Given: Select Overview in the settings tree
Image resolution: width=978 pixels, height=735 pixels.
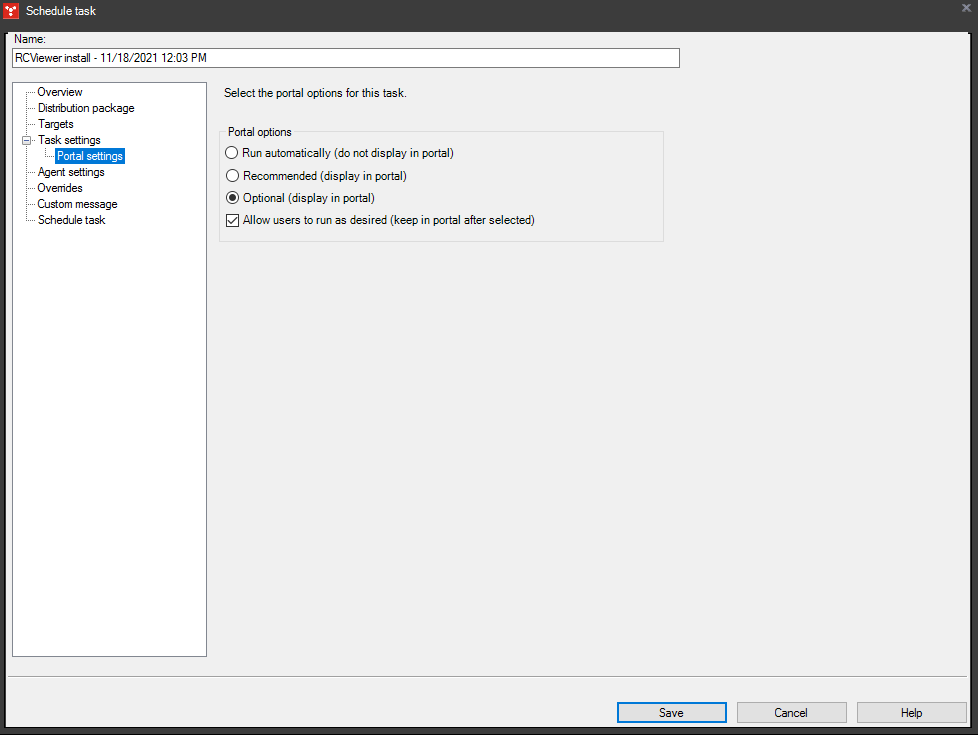Looking at the screenshot, I should [x=59, y=91].
